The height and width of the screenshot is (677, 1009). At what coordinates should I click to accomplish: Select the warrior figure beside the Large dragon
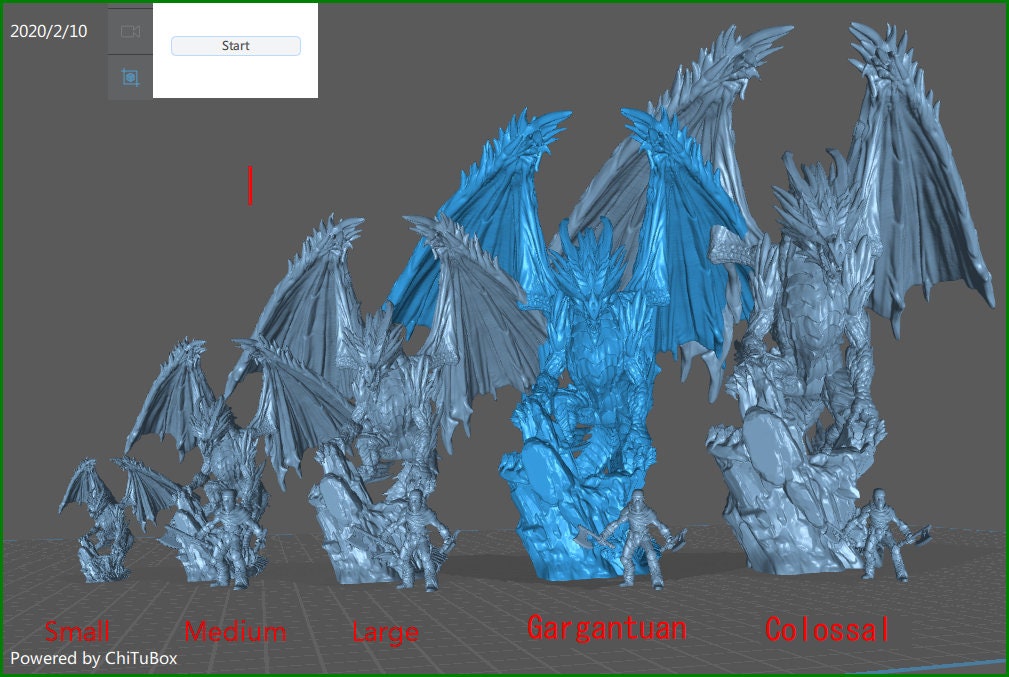(417, 539)
